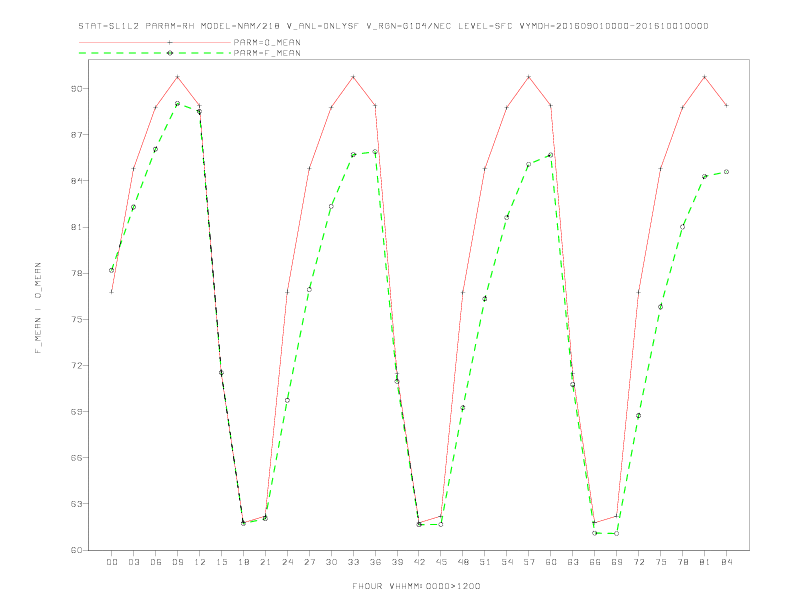Click x-axis forecast hour label 48
792x612 pixels.
coord(463,562)
